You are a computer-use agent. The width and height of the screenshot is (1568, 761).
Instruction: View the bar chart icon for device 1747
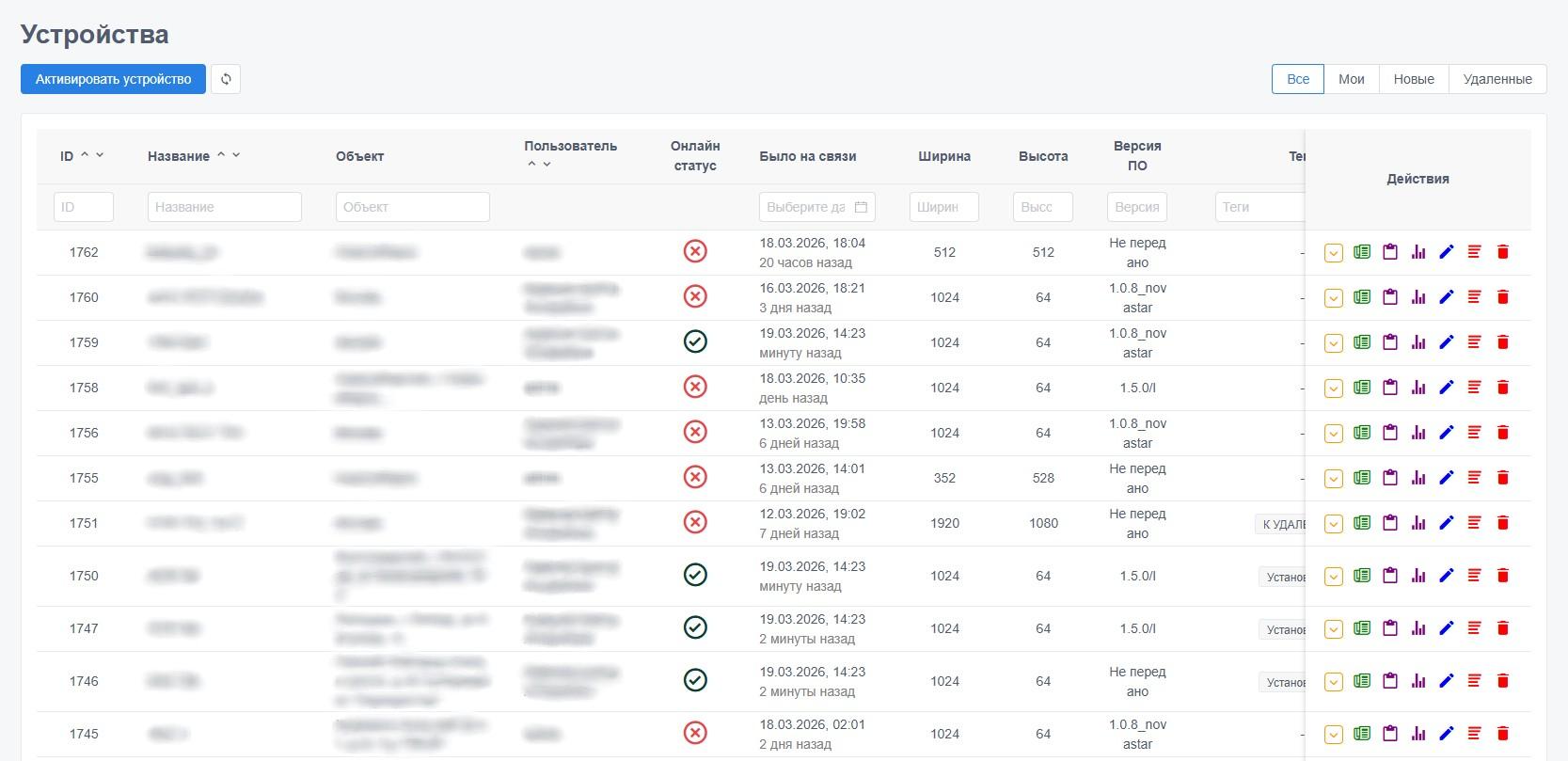tap(1418, 628)
